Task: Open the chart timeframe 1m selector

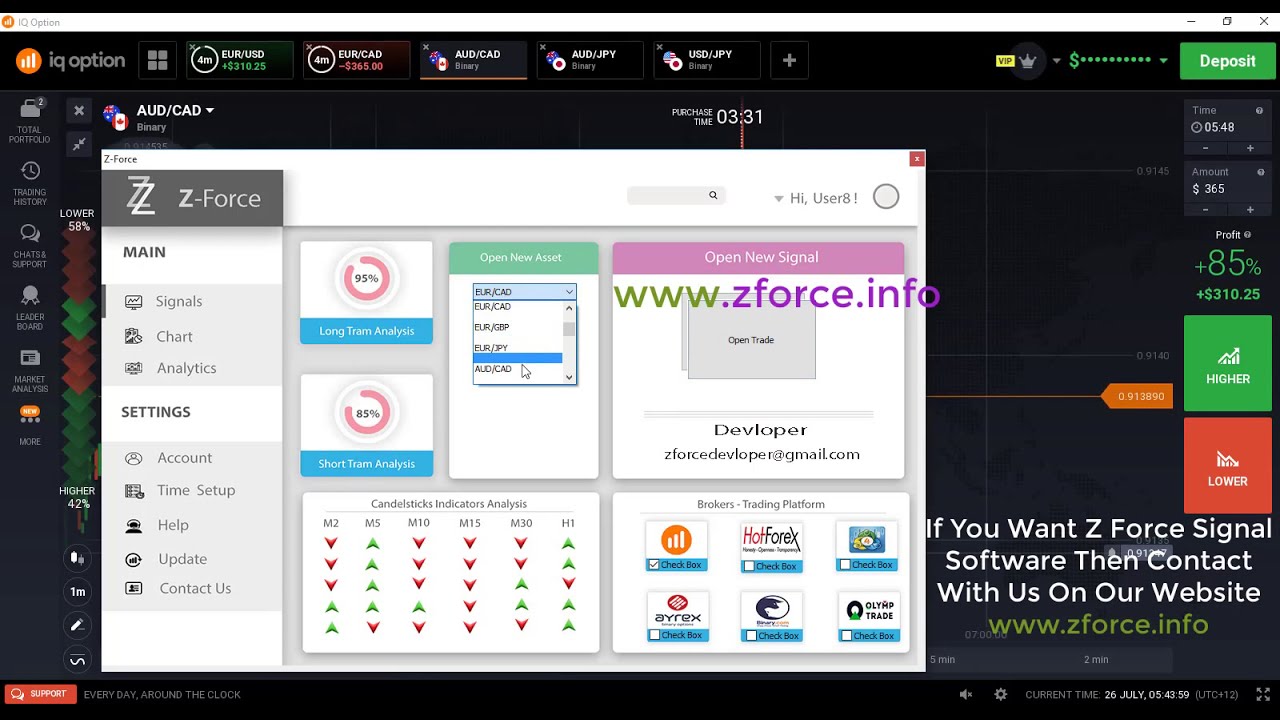Action: (x=77, y=592)
